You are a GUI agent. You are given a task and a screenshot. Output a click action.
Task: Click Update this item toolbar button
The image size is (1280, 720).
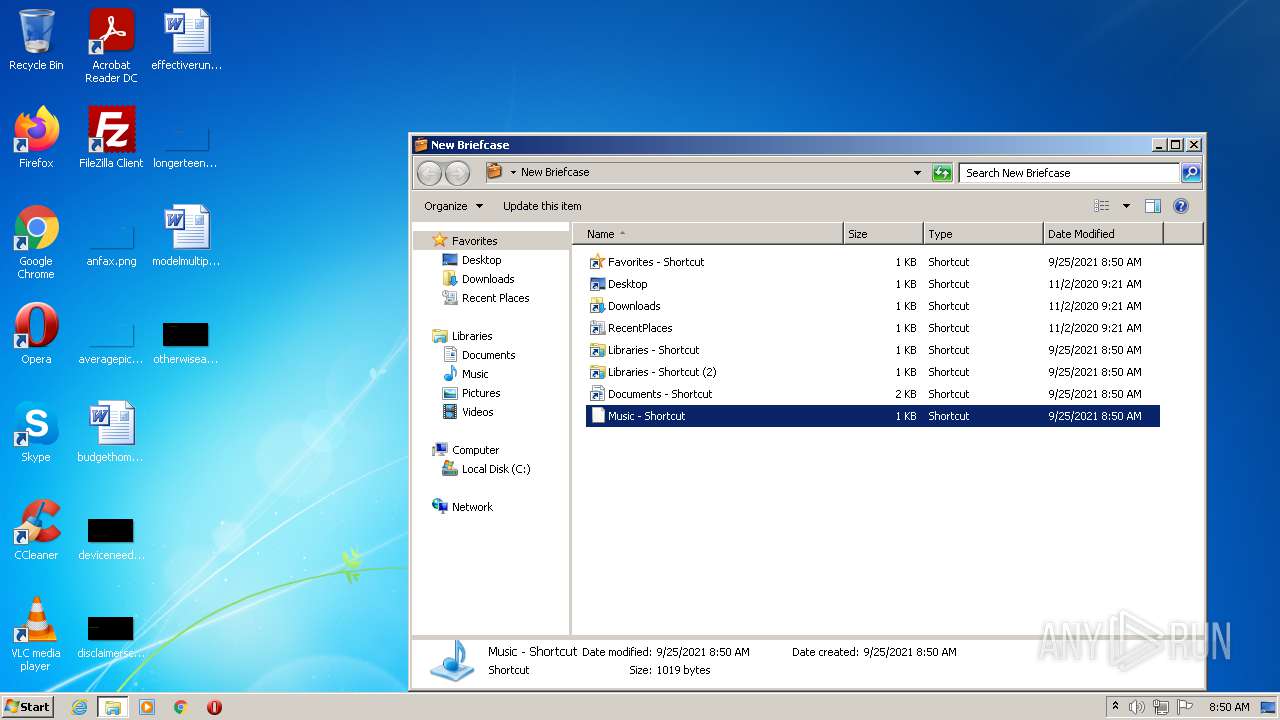(542, 206)
